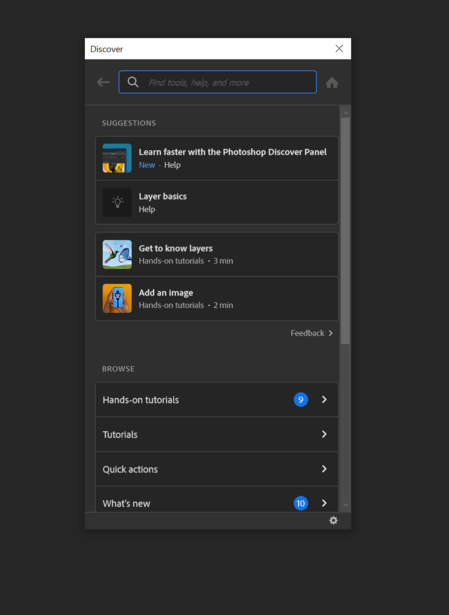Screen dimensions: 449x615
Task: Expand What's new chevron
Action: [x=324, y=503]
